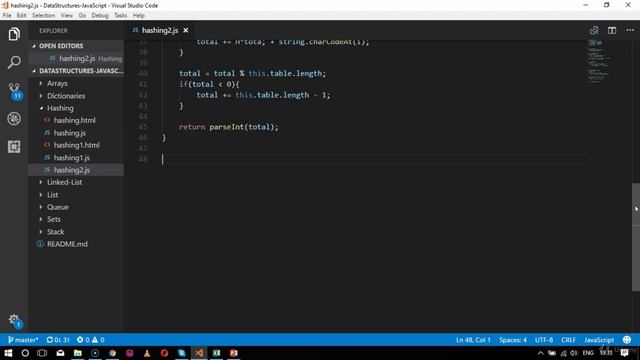This screenshot has height=360, width=640.
Task: Click the return parseInt(total) line
Action: point(229,127)
